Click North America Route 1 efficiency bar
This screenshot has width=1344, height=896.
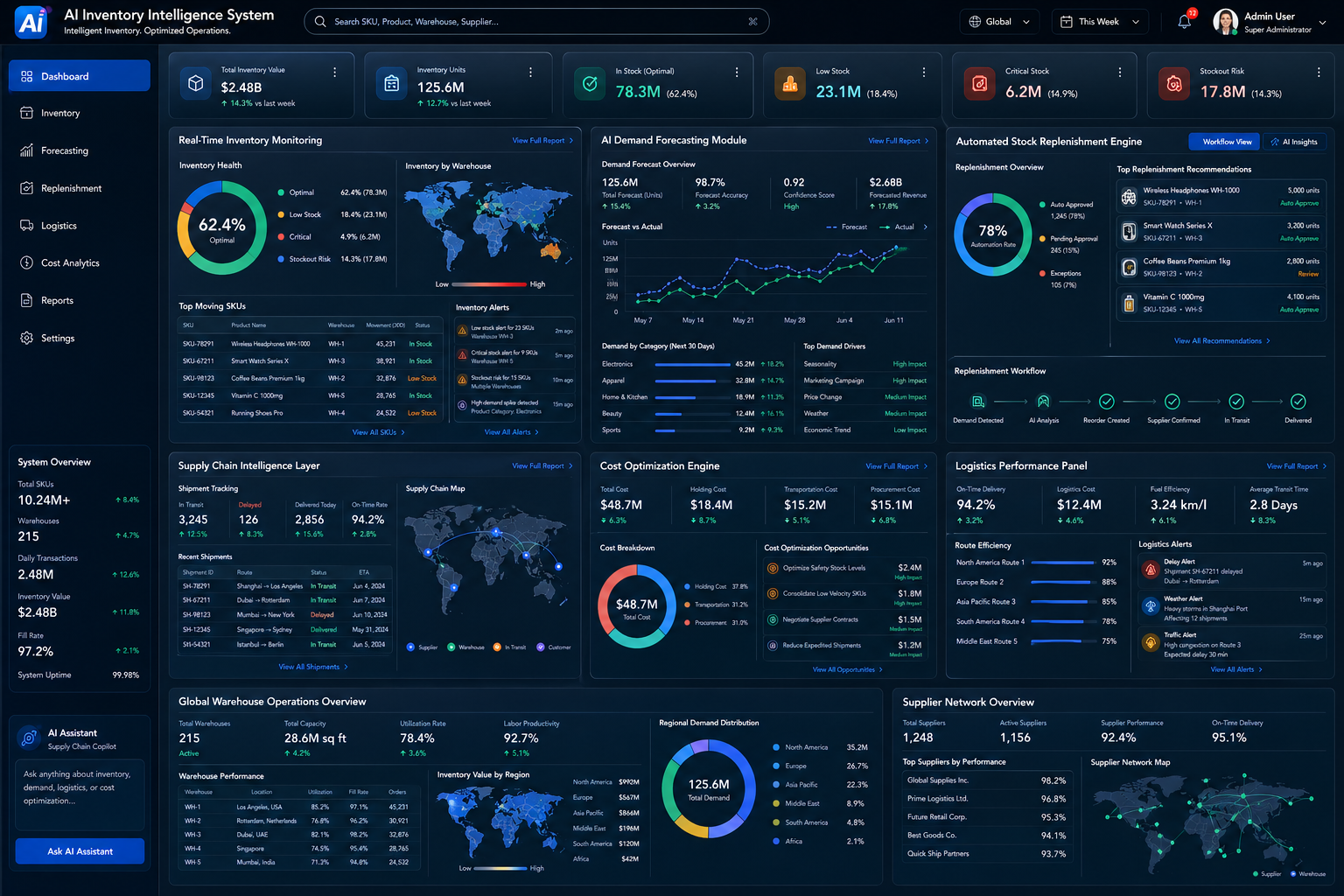coord(1063,563)
